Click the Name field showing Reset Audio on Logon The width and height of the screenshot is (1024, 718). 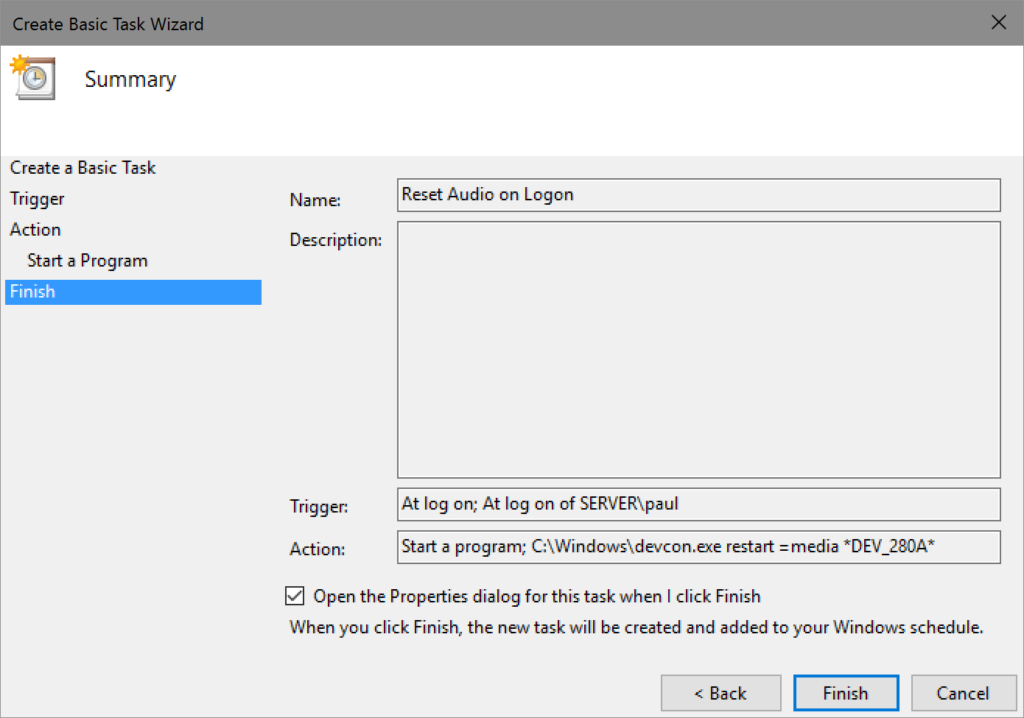tap(698, 195)
